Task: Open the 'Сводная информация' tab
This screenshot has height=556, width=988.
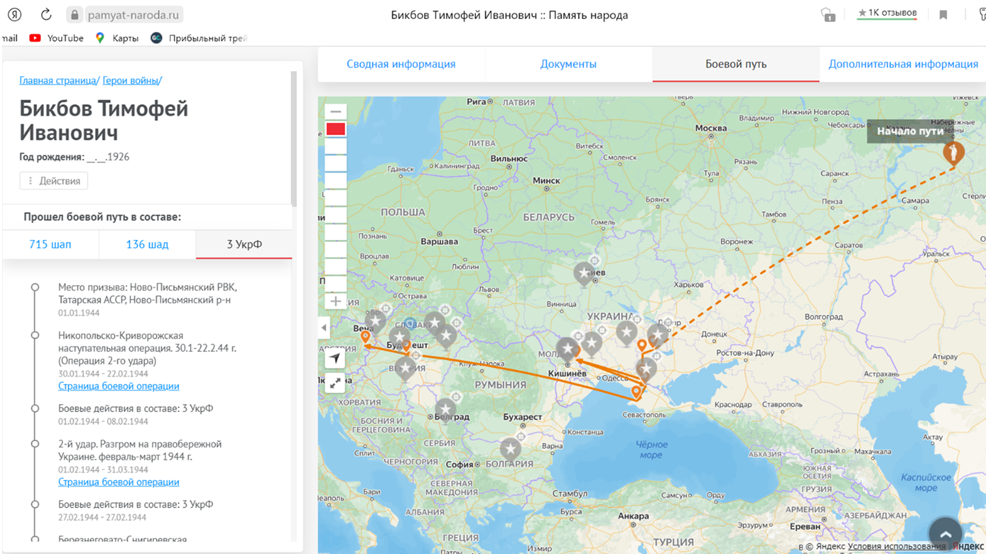Action: coord(401,64)
